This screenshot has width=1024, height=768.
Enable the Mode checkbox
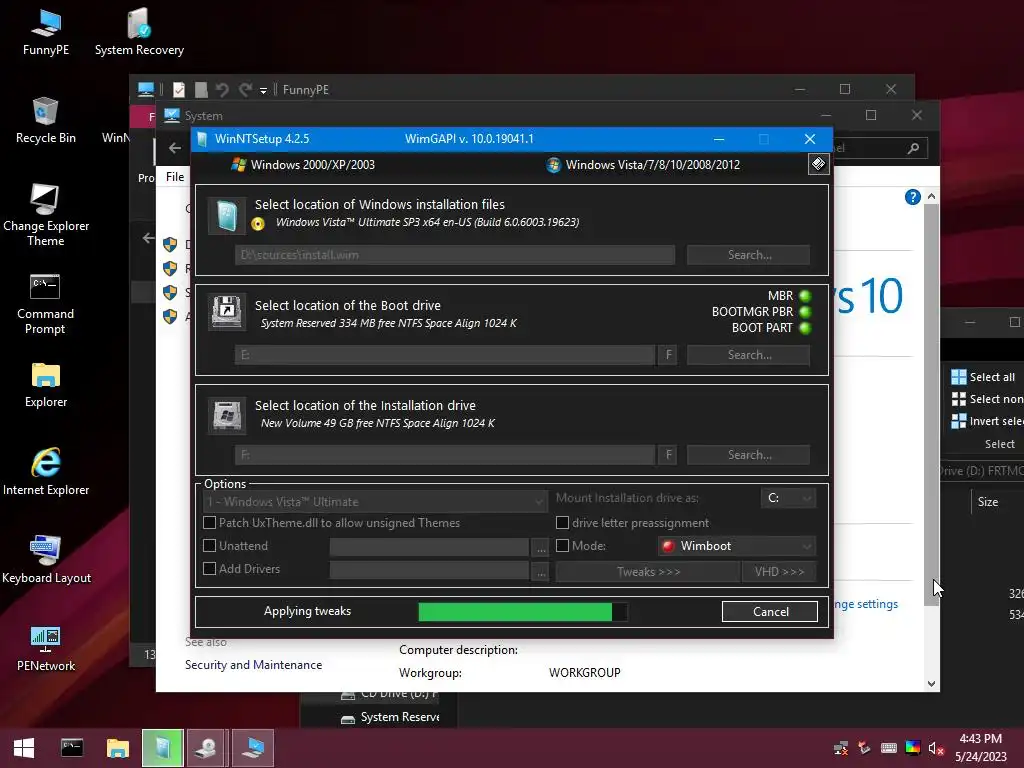[562, 545]
